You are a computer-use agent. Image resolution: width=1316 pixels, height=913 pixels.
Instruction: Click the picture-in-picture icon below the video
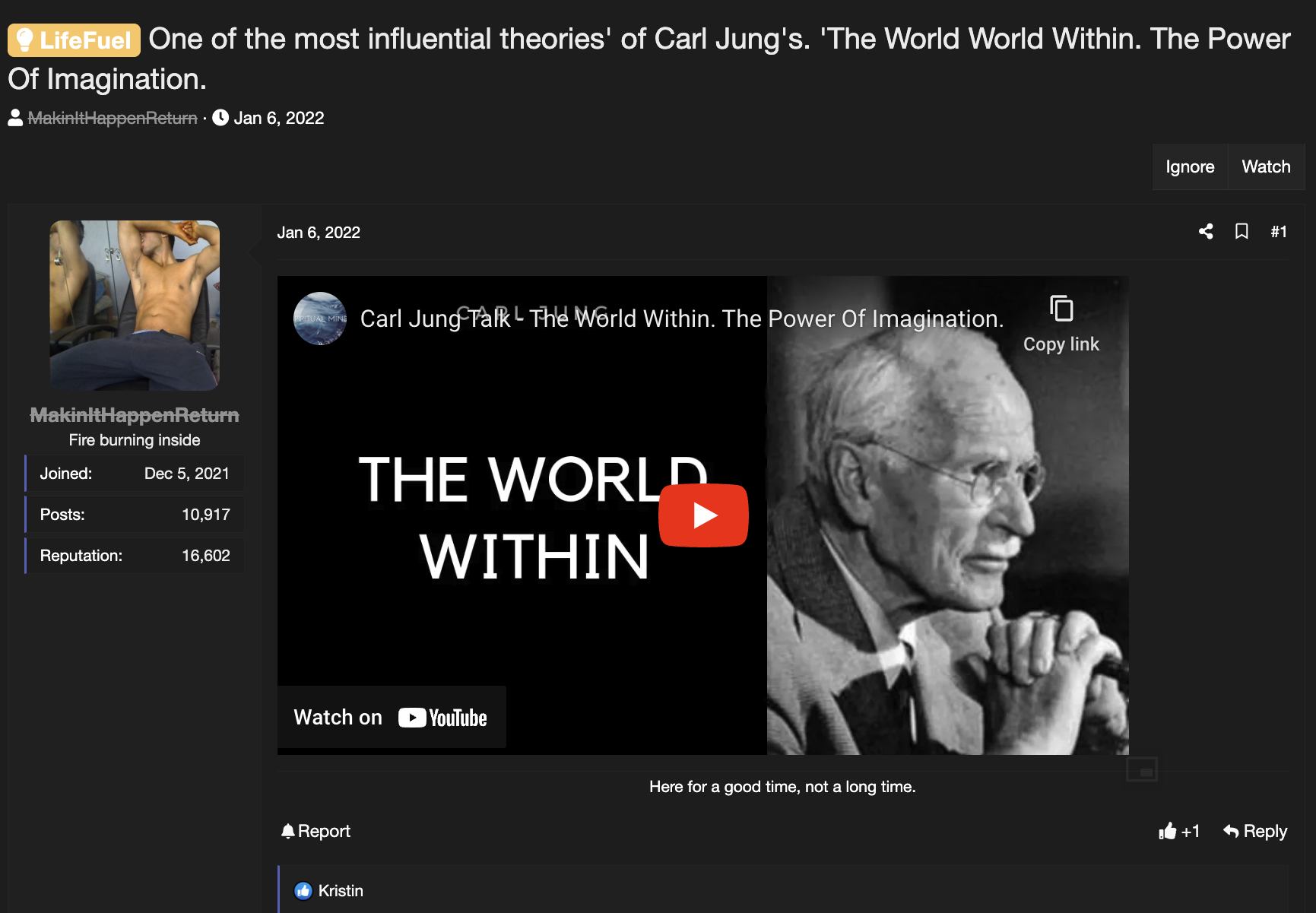(1142, 770)
